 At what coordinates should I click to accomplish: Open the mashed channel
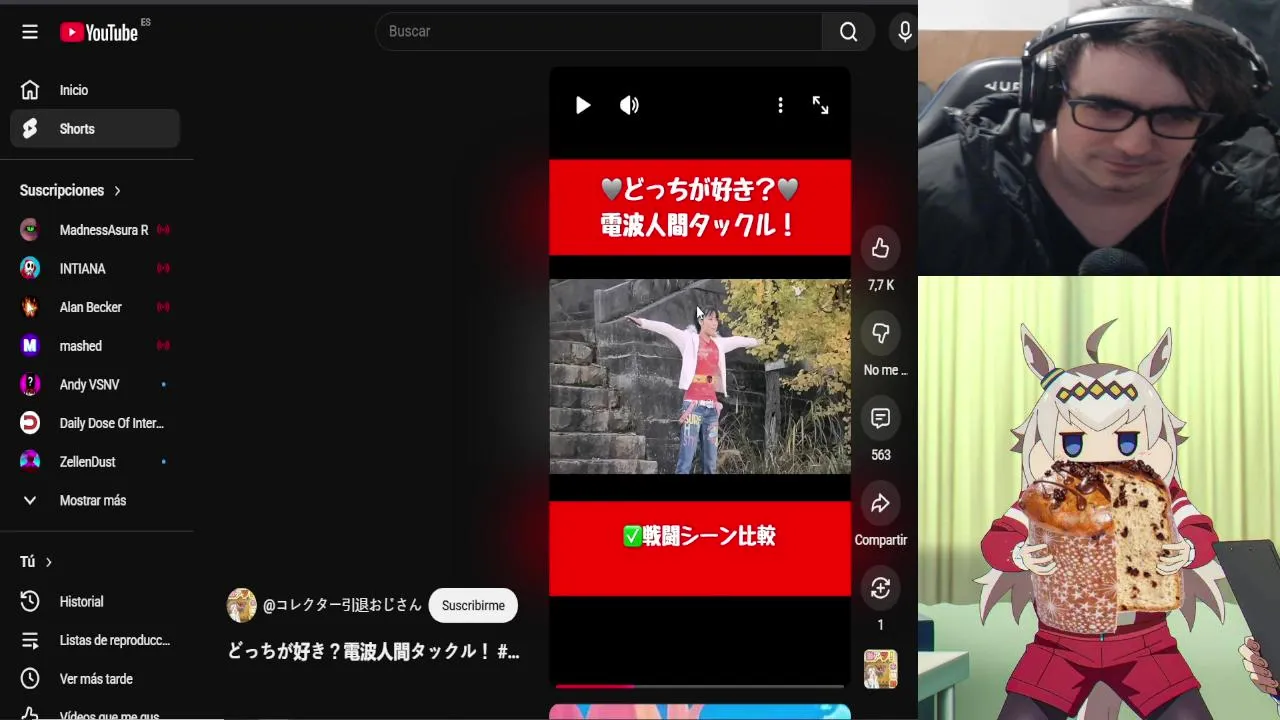coord(95,346)
